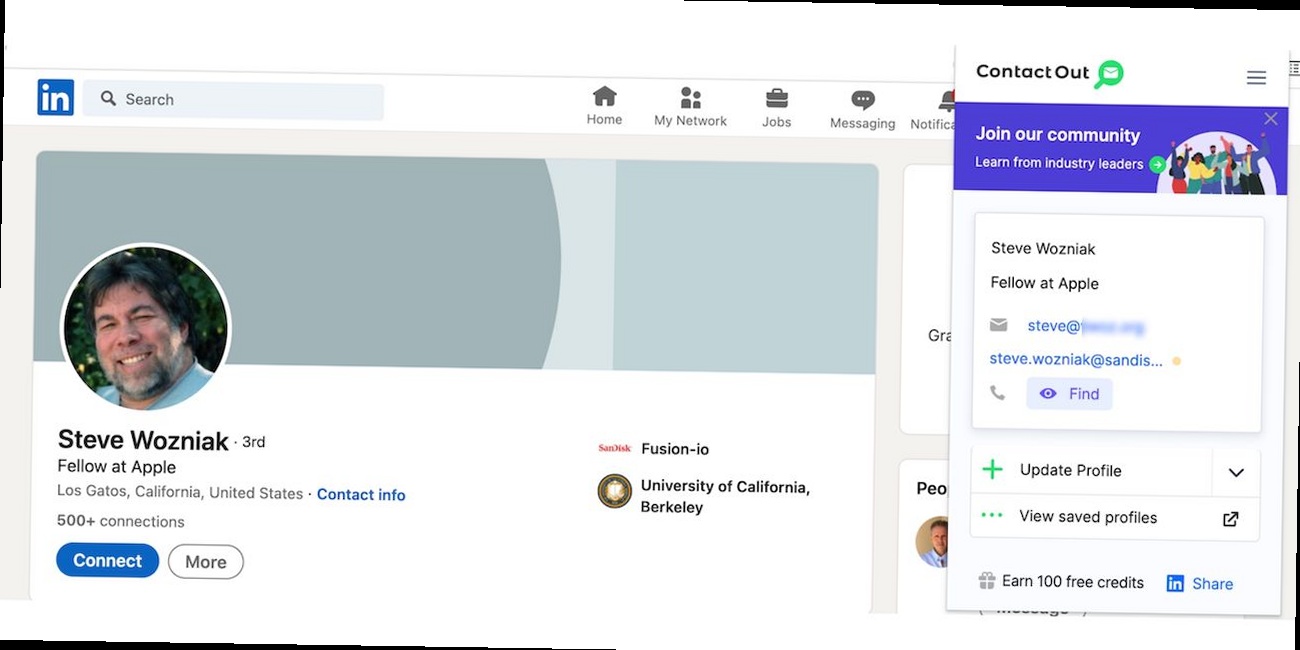The width and height of the screenshot is (1300, 650).
Task: Click the ContactOut logo
Action: [x=1049, y=73]
